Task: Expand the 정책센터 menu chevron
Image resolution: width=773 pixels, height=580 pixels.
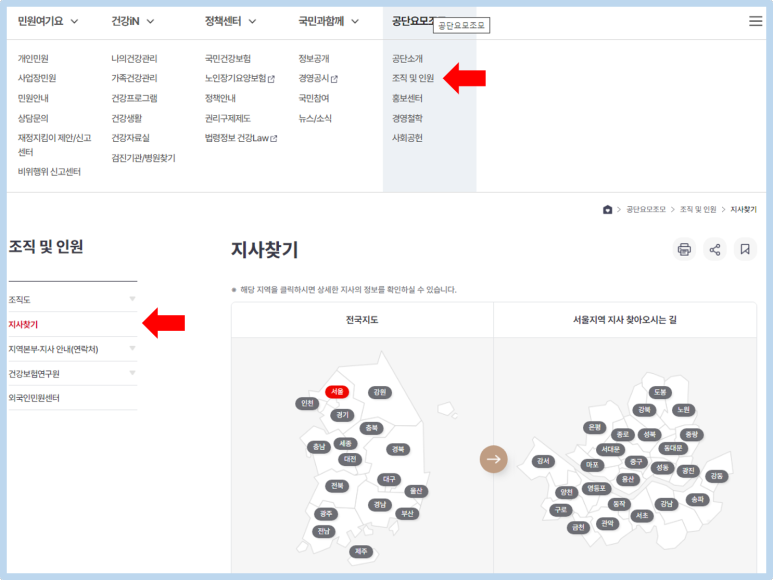Action: pyautogui.click(x=252, y=21)
